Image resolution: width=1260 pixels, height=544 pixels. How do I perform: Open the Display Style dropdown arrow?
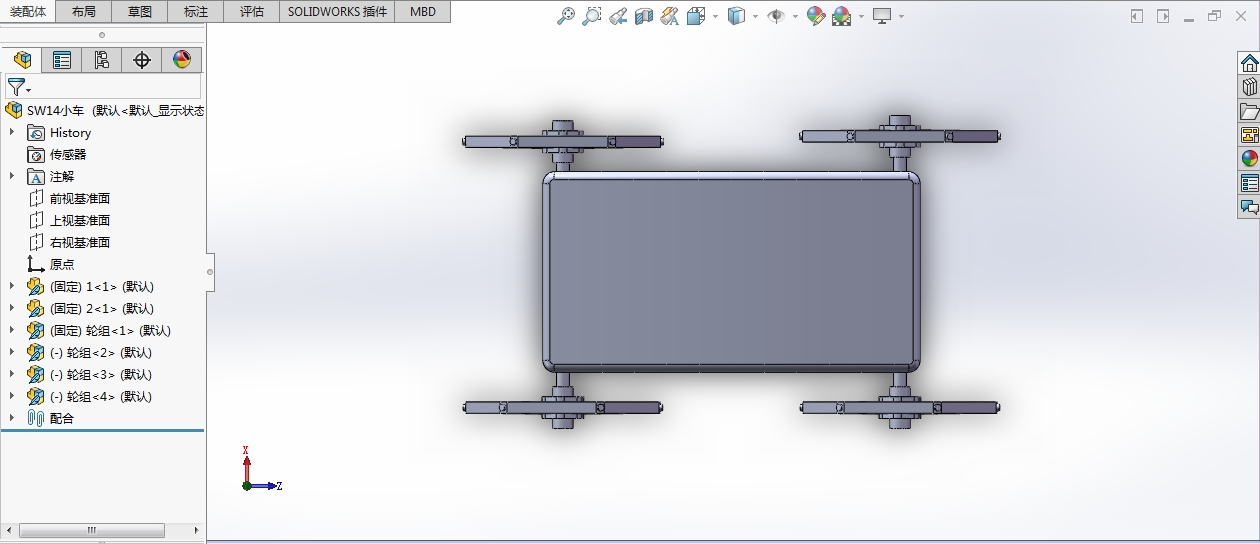point(755,17)
